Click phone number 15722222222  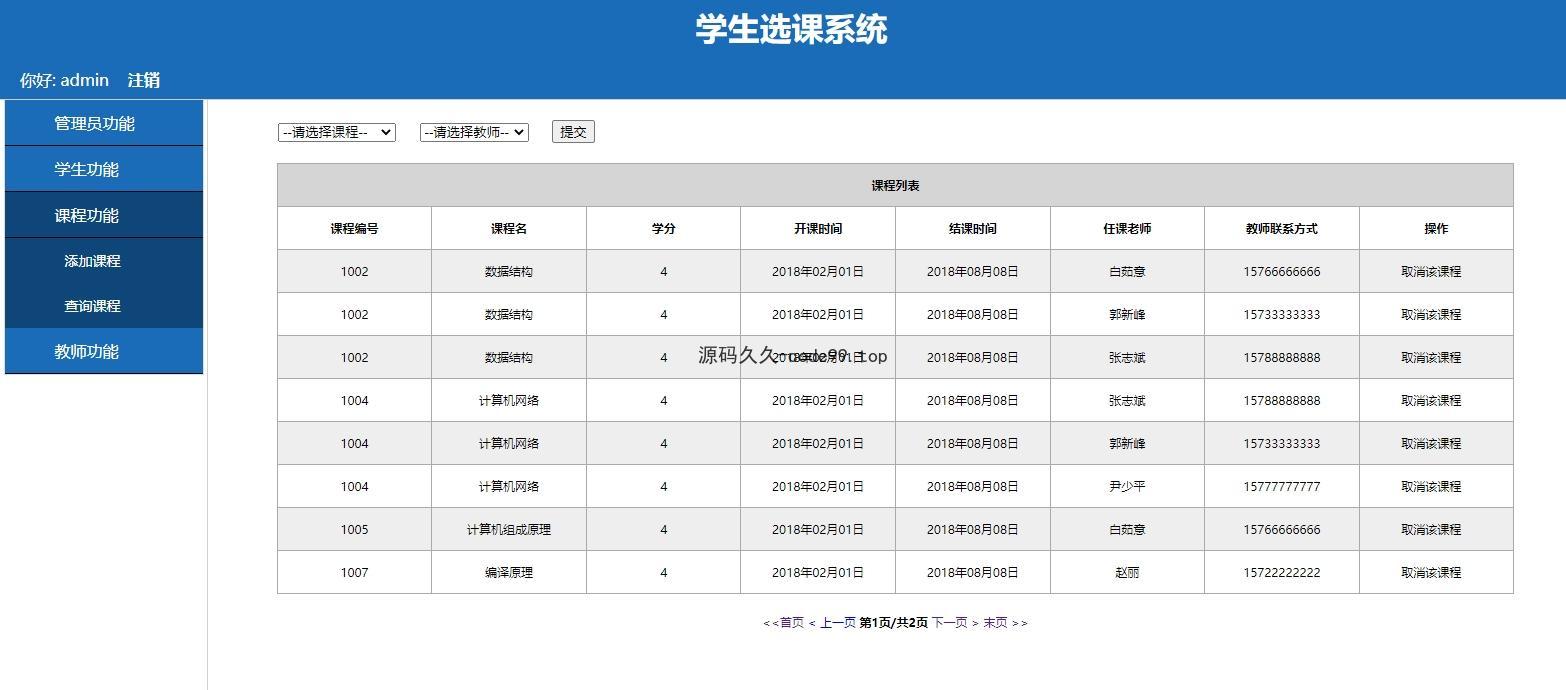click(1282, 573)
